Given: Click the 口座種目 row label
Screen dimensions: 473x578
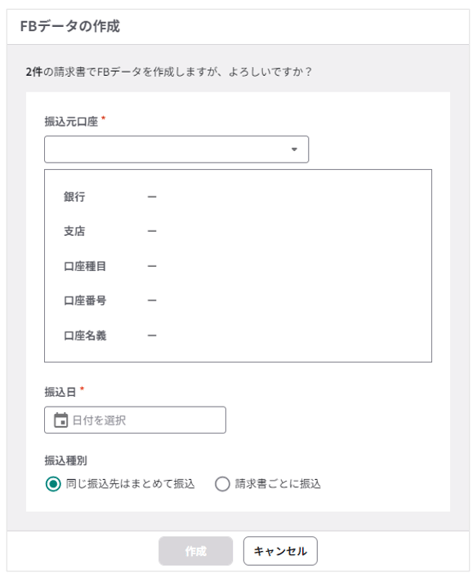Looking at the screenshot, I should pyautogui.click(x=85, y=266).
